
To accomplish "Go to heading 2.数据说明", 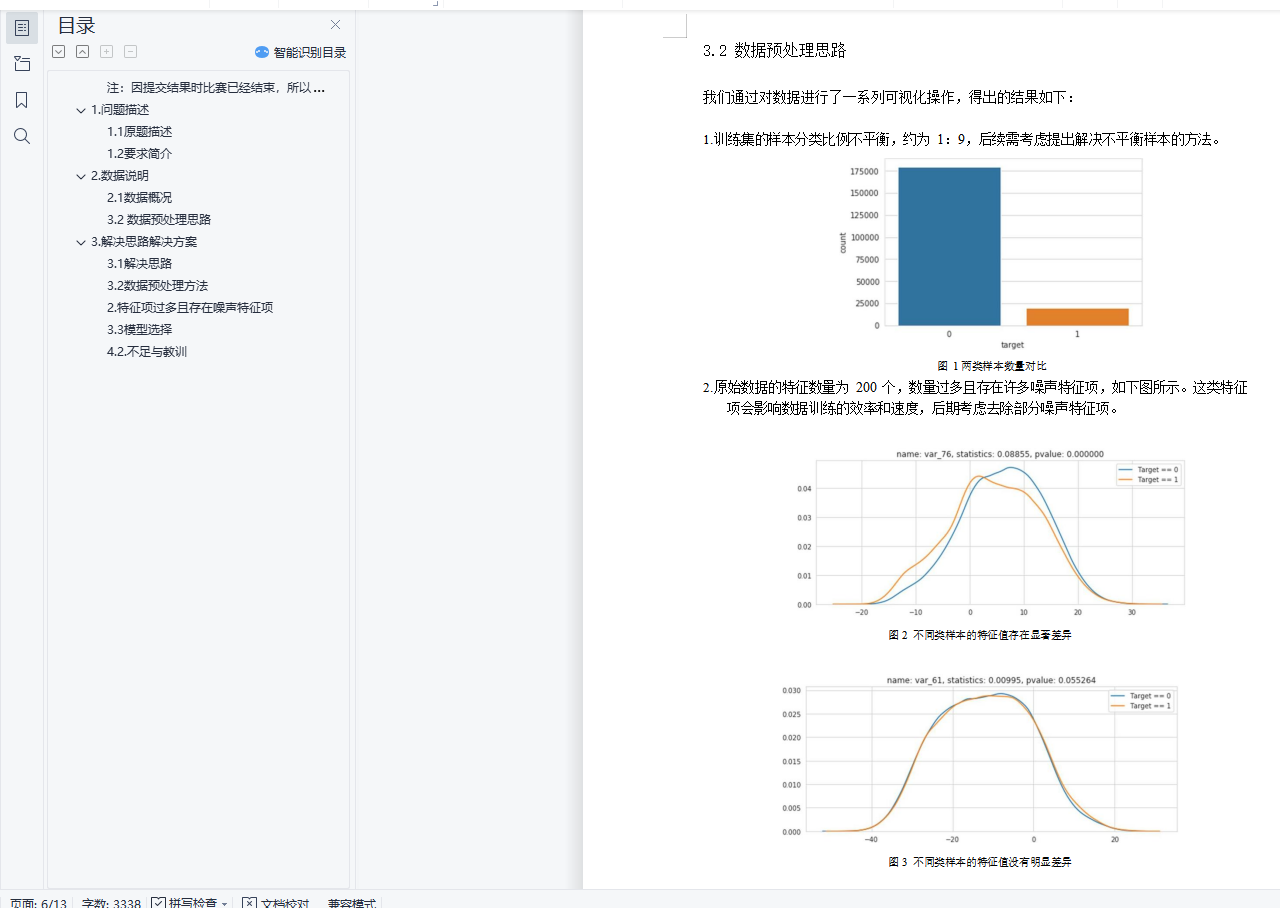I will (x=120, y=176).
